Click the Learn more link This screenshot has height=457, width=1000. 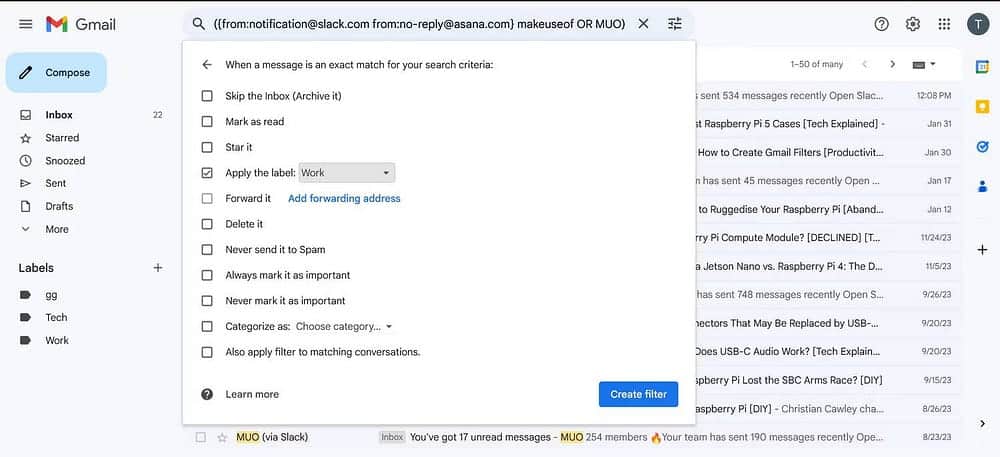[252, 394]
